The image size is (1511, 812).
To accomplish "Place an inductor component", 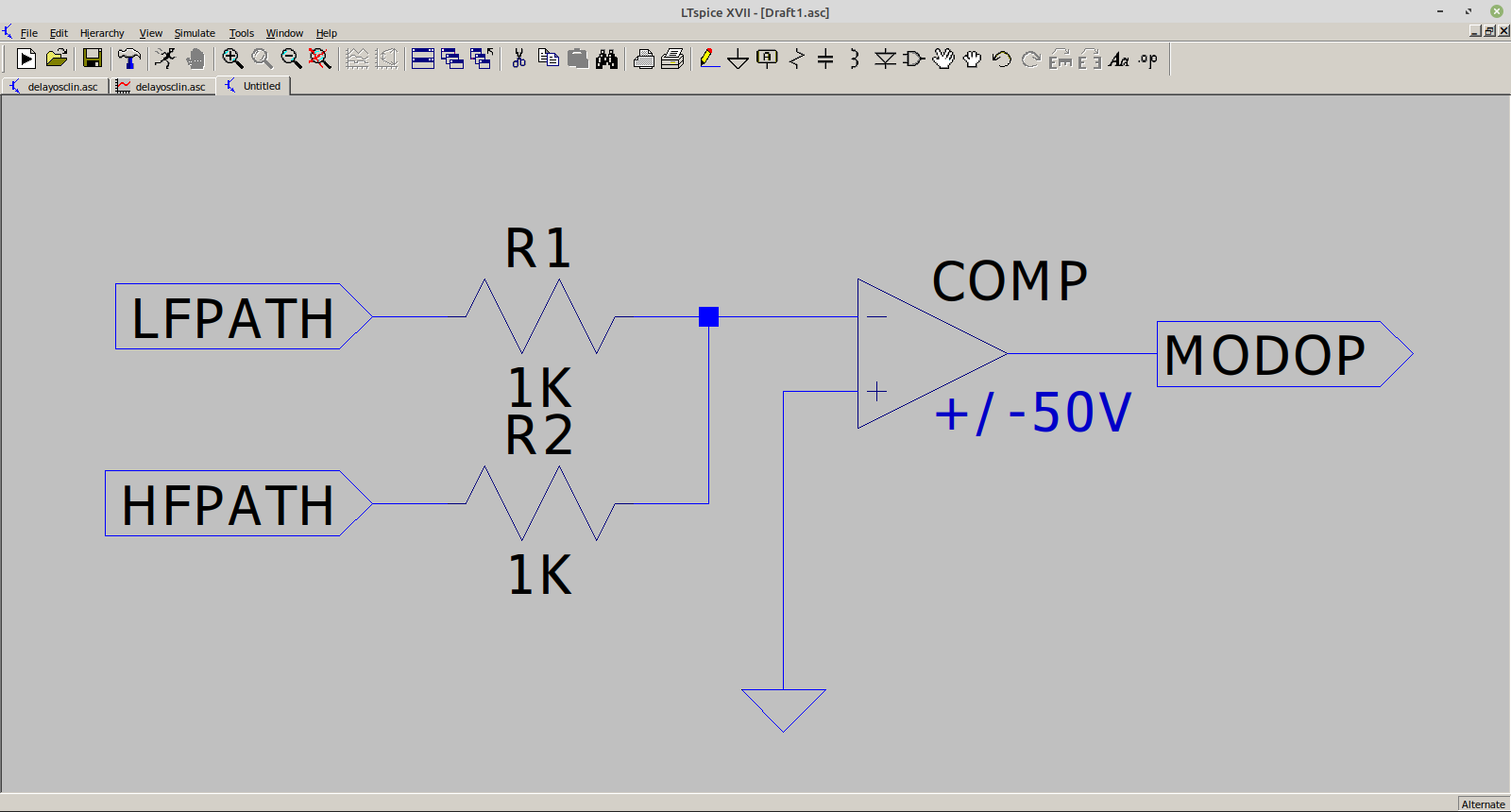I will (x=855, y=59).
